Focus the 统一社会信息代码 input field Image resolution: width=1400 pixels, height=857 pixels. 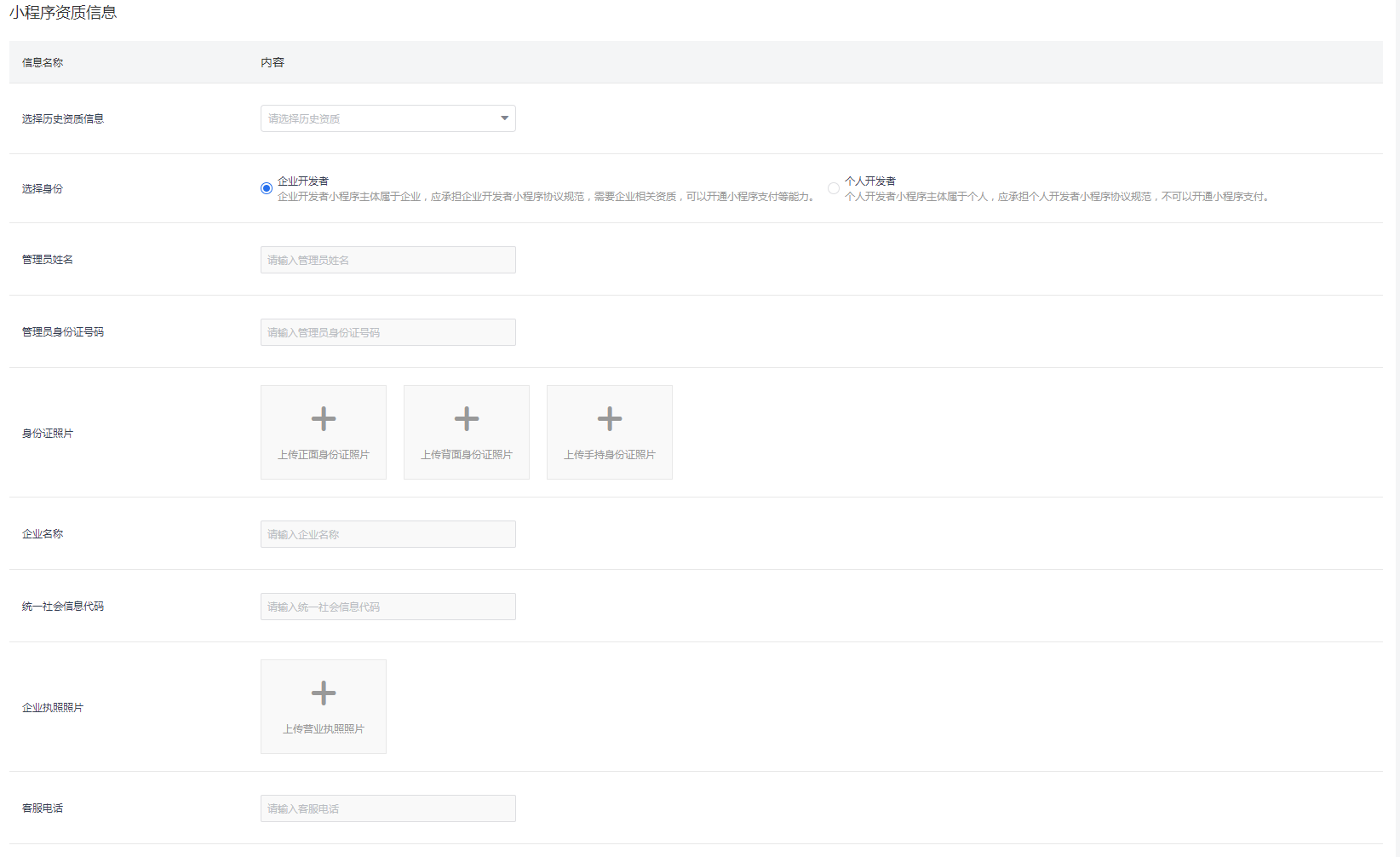[x=387, y=607]
